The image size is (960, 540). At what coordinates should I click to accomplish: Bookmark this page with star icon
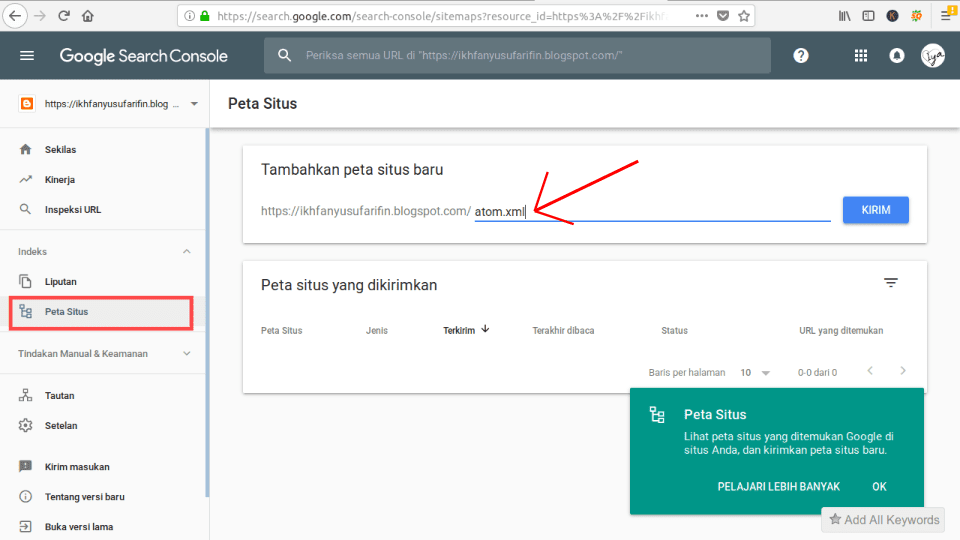744,16
